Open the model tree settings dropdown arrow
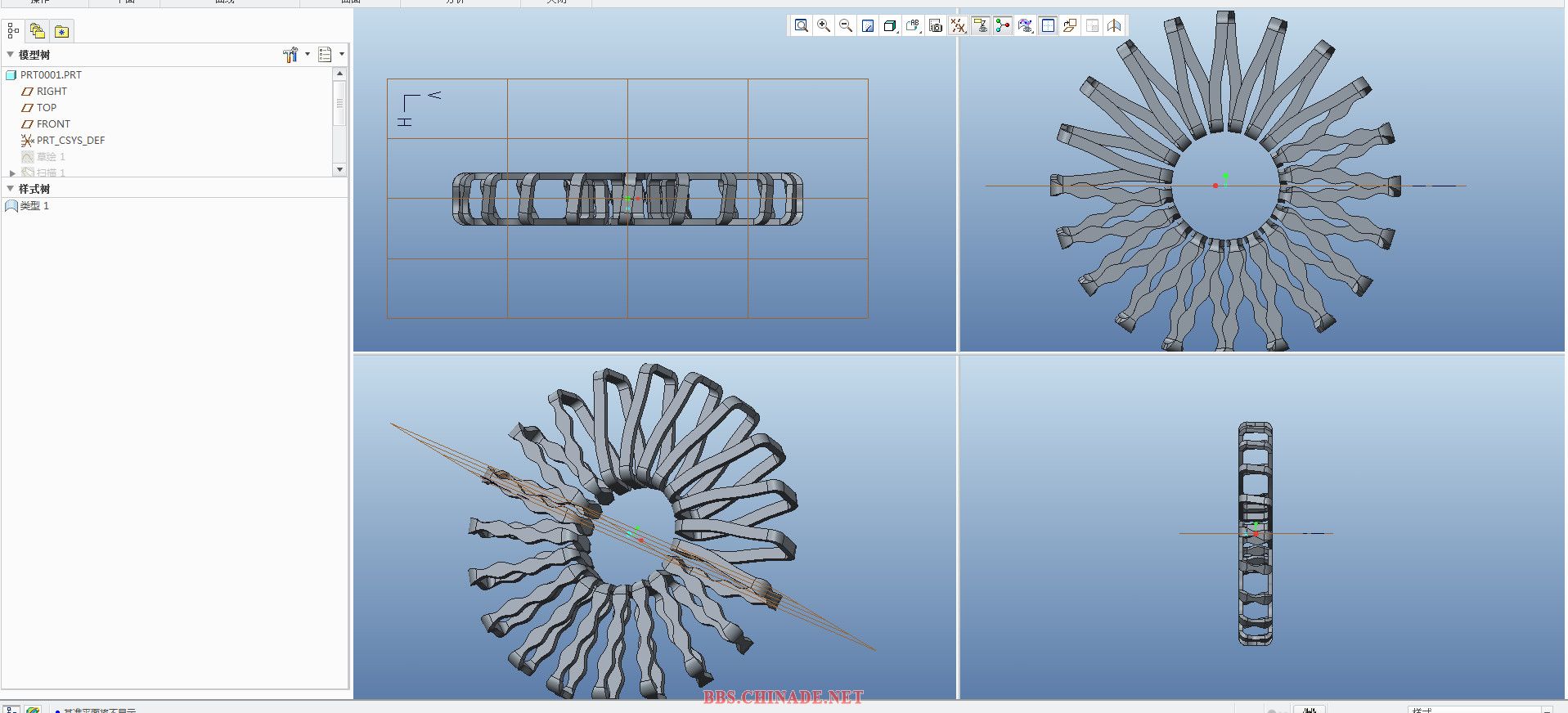 point(308,55)
